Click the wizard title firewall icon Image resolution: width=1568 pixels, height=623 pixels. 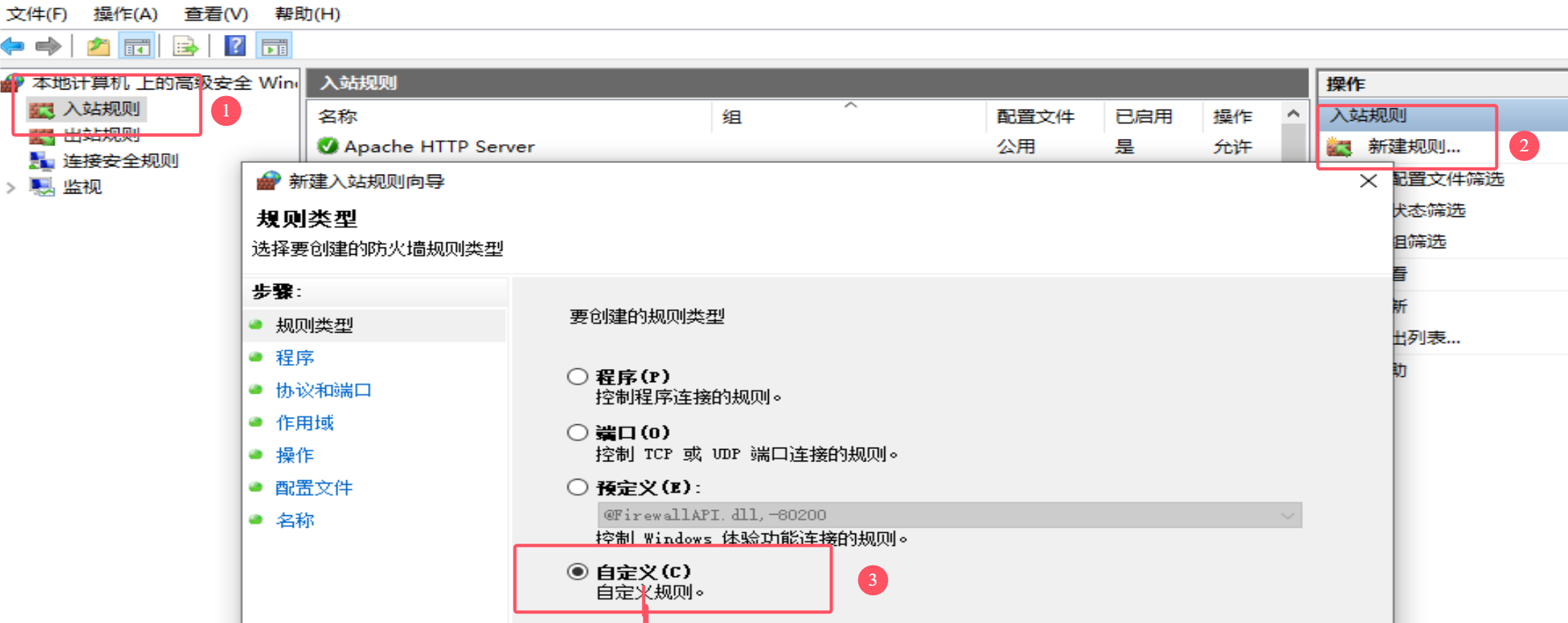(x=268, y=180)
